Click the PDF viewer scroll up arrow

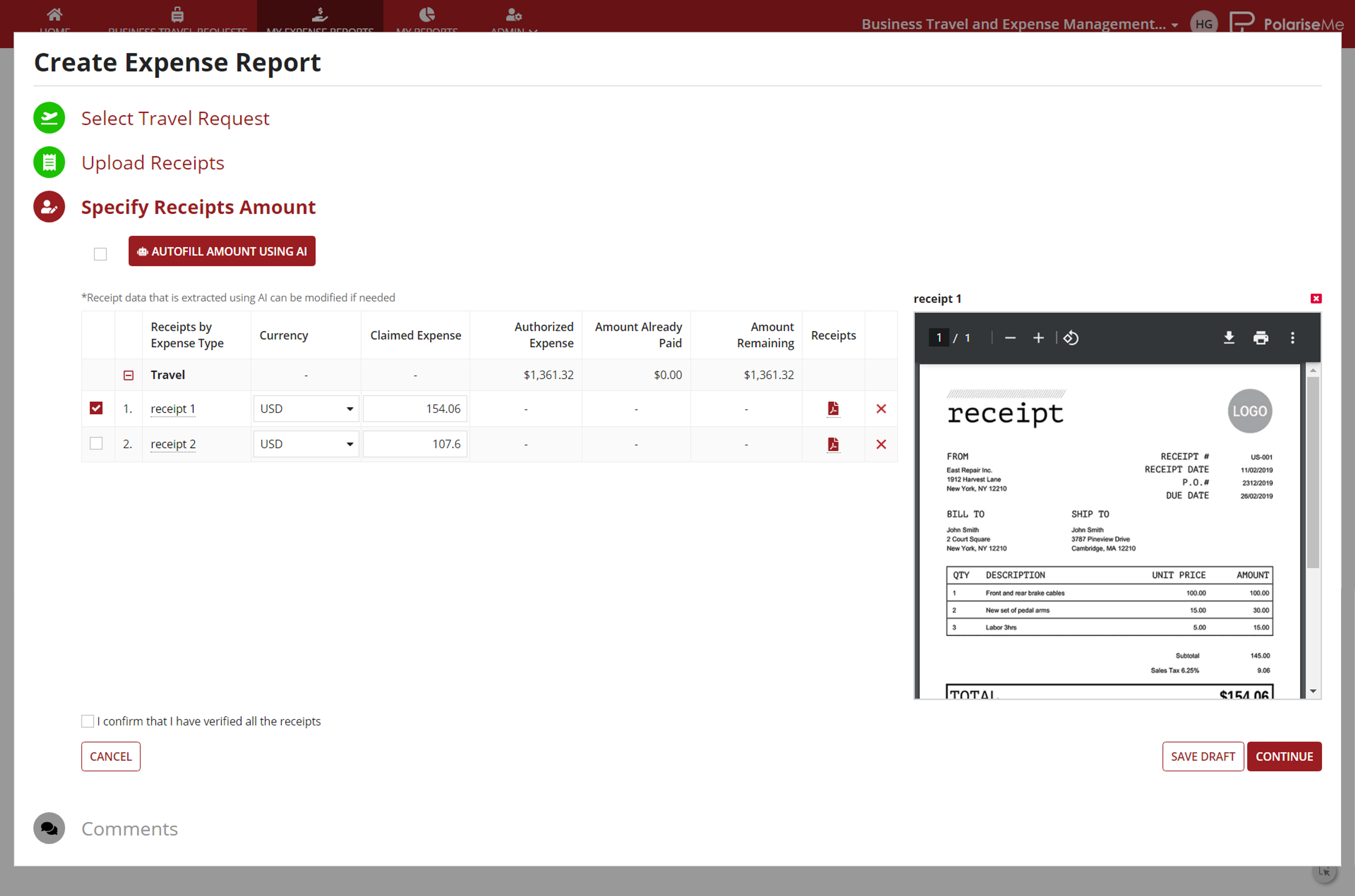(x=1313, y=371)
